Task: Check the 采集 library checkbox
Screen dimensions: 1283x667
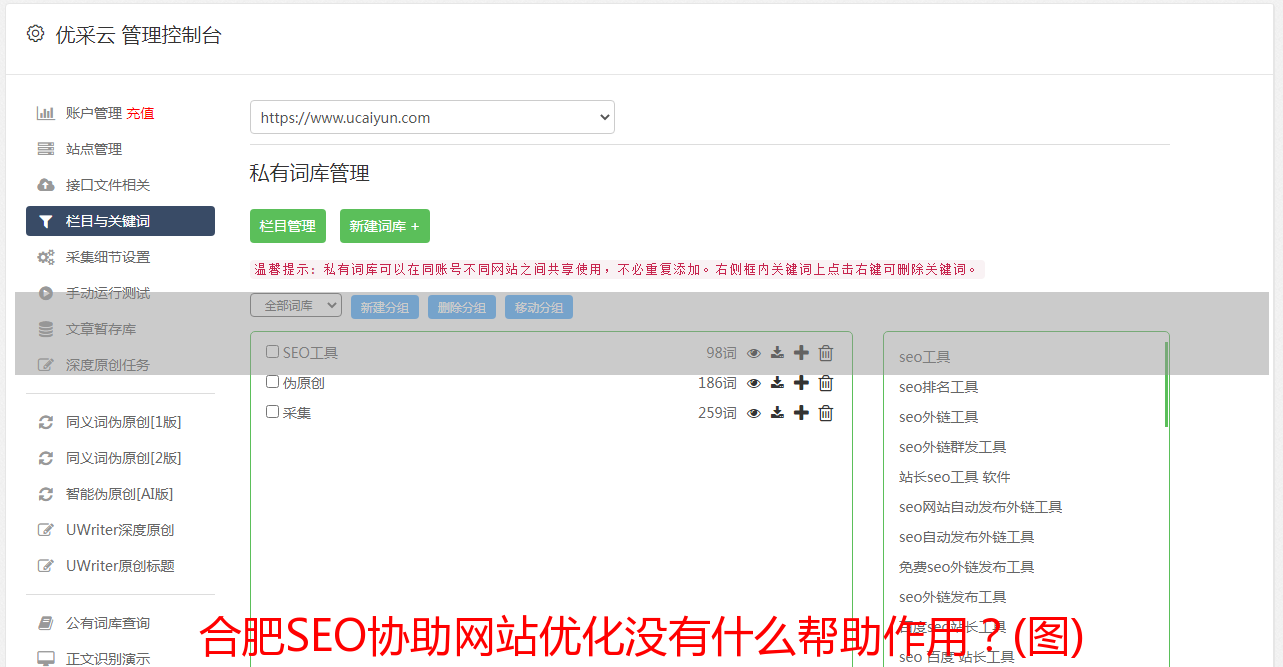Action: 272,412
